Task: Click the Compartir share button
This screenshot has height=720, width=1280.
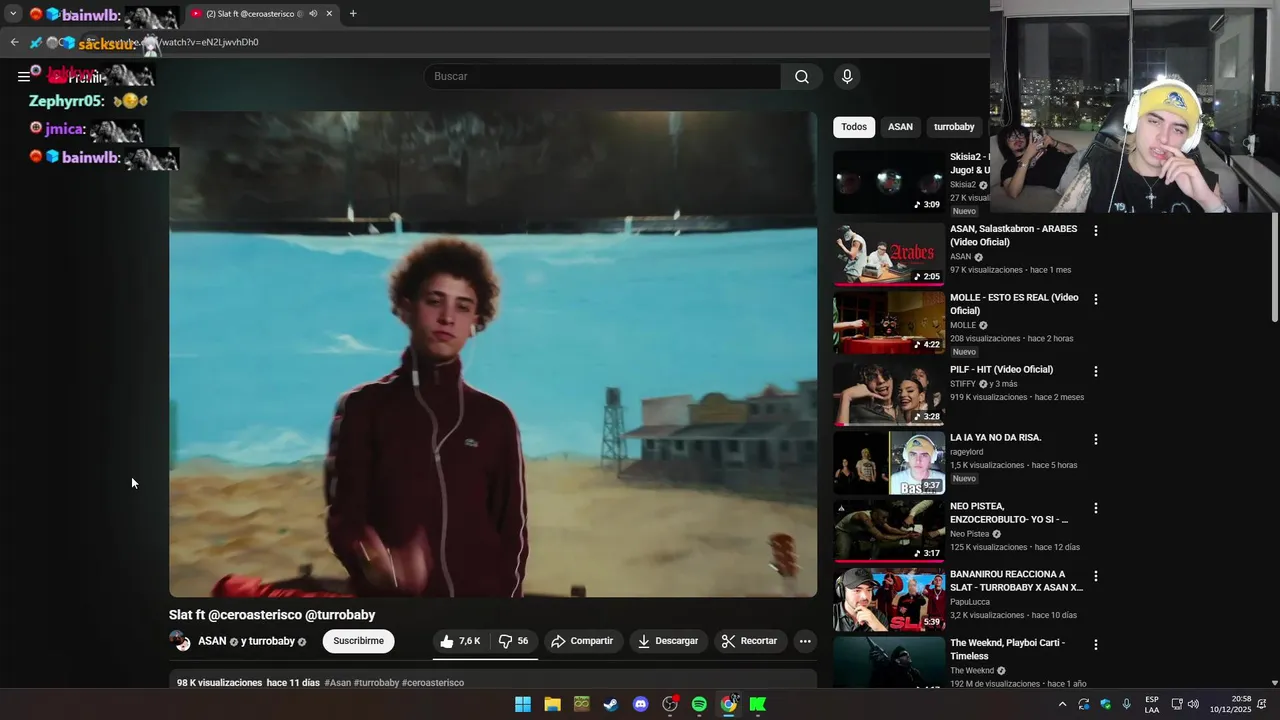Action: (x=583, y=641)
